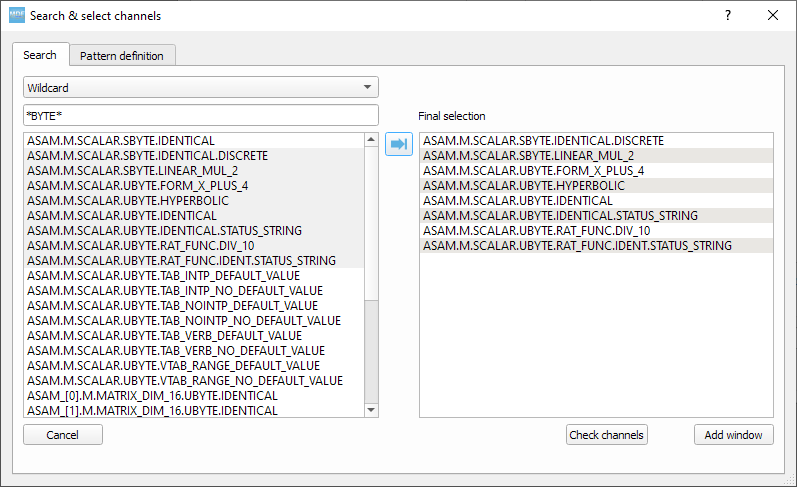Select ASAM.M.SCALAR.SBYTE.LINEAR_MUL_2 in search results
This screenshot has width=797, height=487.
tap(194, 170)
